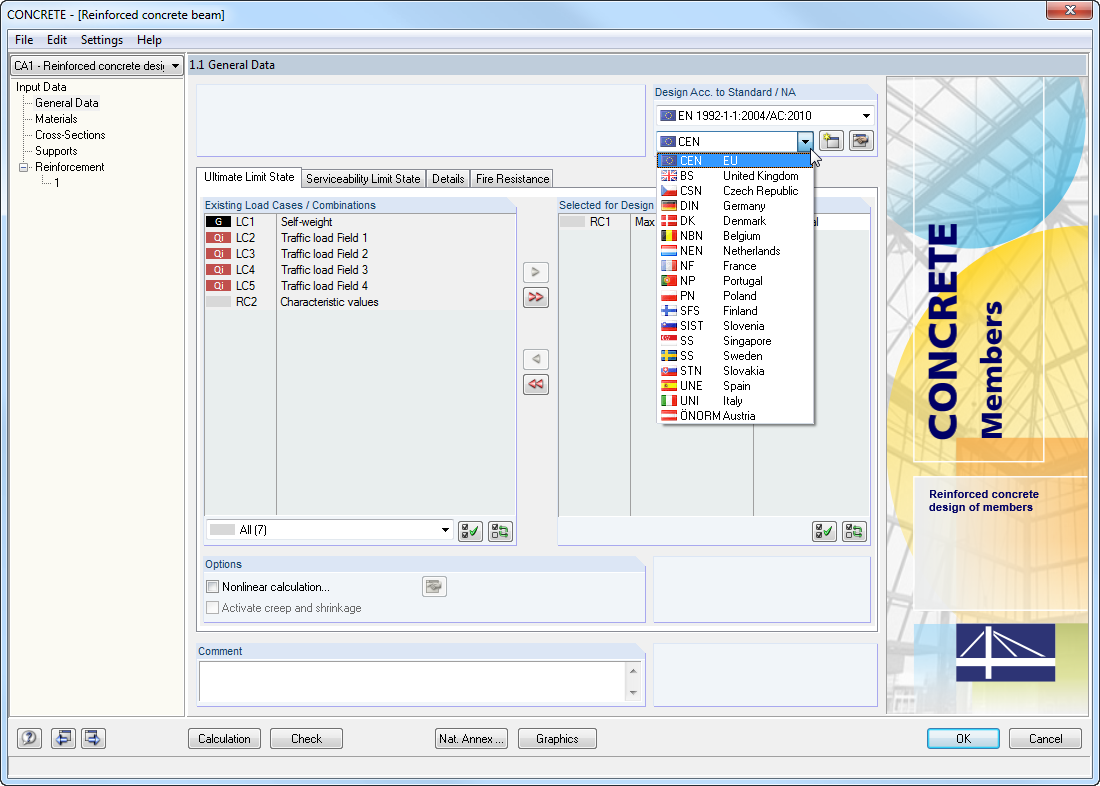Enable the Nonlinear calculation checkbox
Viewport: 1100px width, 786px height.
point(213,587)
